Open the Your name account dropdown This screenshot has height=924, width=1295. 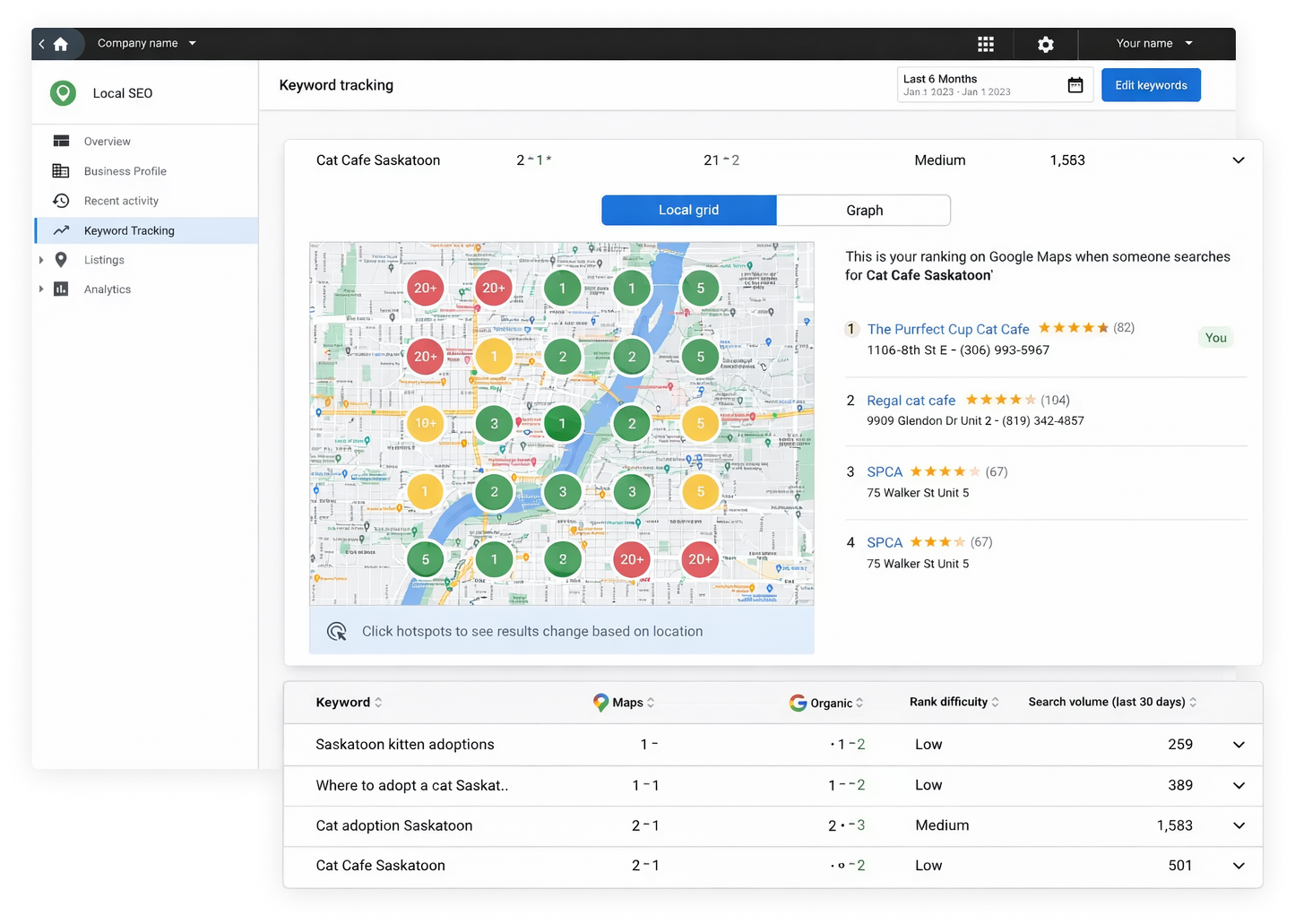(1154, 43)
